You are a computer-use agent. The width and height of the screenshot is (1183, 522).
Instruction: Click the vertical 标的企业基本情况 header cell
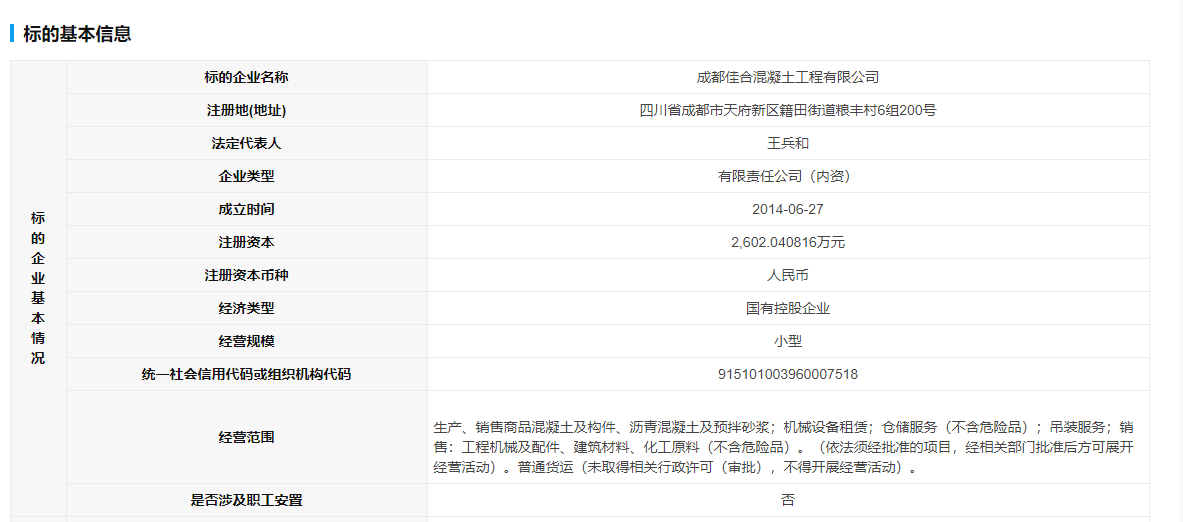[x=38, y=288]
